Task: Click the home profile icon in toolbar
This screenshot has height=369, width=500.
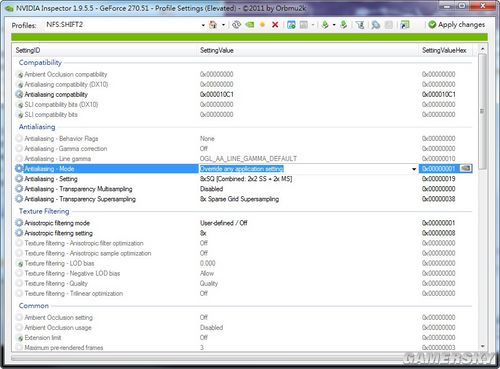Action: [213, 25]
